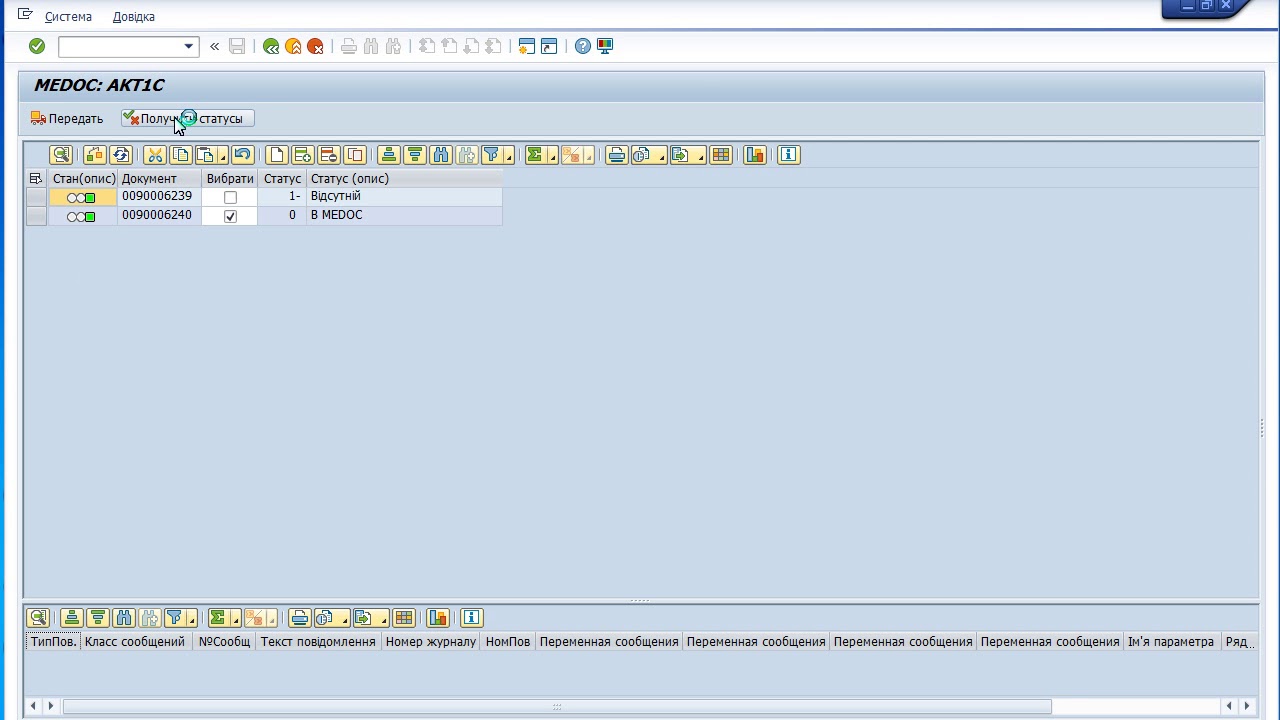Viewport: 1280px width, 720px height.
Task: Select row header of document 0090006240
Action: point(36,216)
